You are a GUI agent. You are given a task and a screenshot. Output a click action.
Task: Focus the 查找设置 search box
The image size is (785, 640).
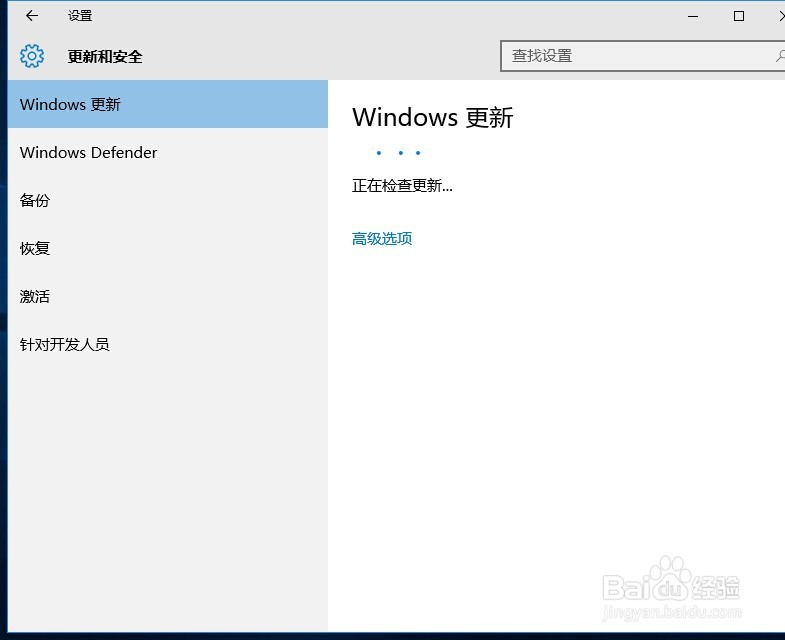[x=643, y=56]
